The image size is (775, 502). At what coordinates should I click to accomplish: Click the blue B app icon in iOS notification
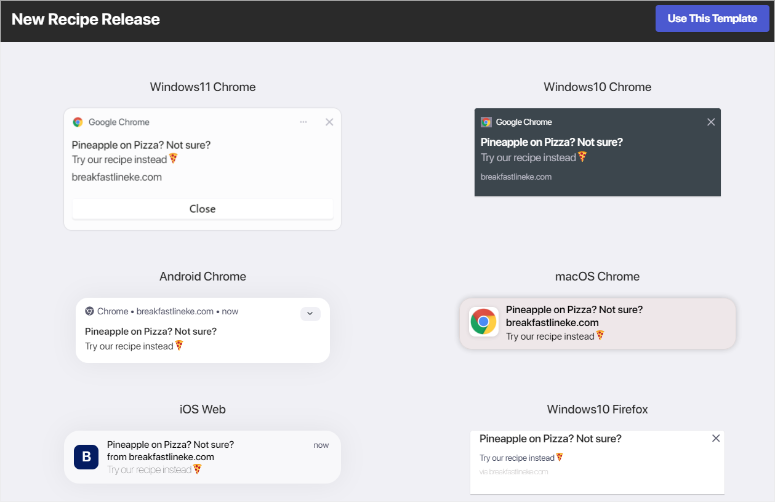pyautogui.click(x=86, y=457)
